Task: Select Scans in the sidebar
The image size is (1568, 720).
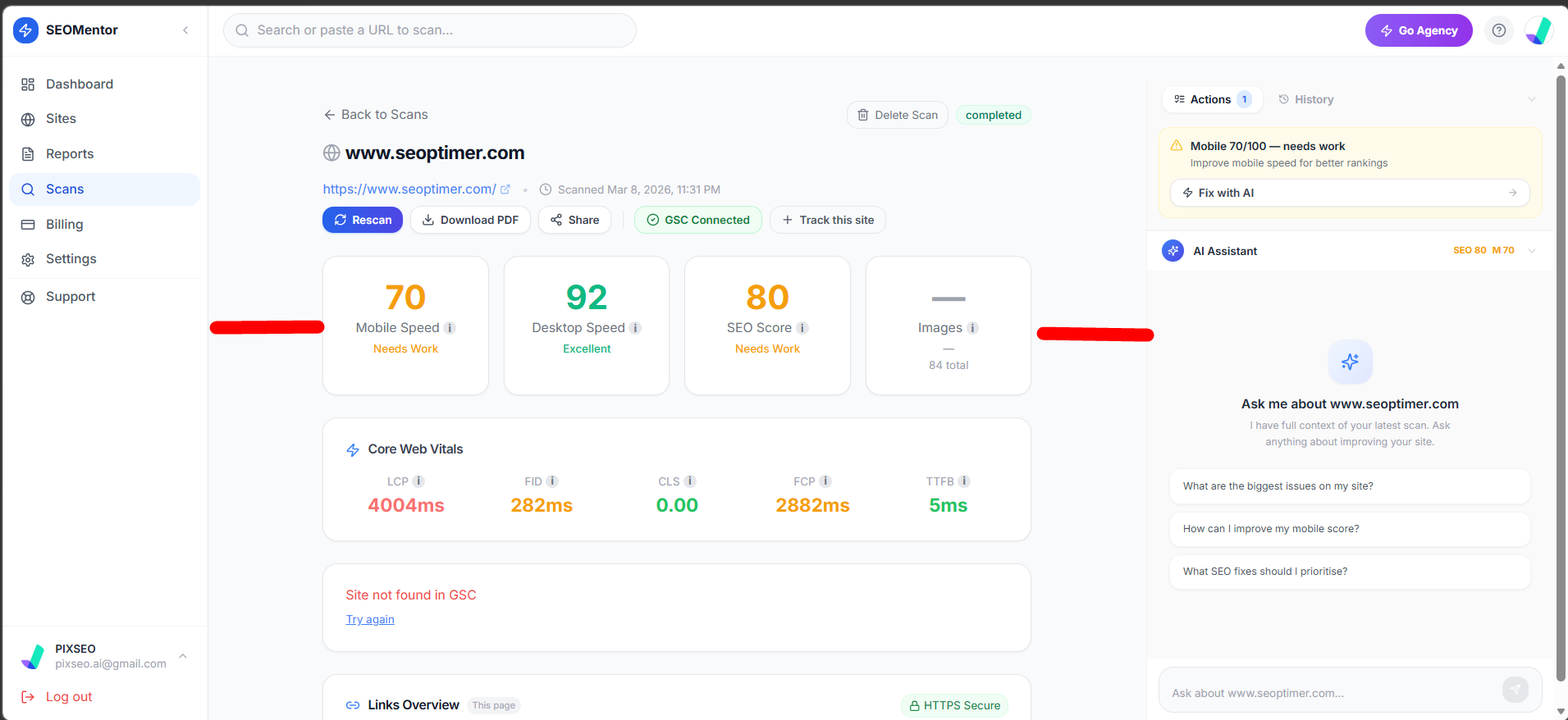Action: 104,189
